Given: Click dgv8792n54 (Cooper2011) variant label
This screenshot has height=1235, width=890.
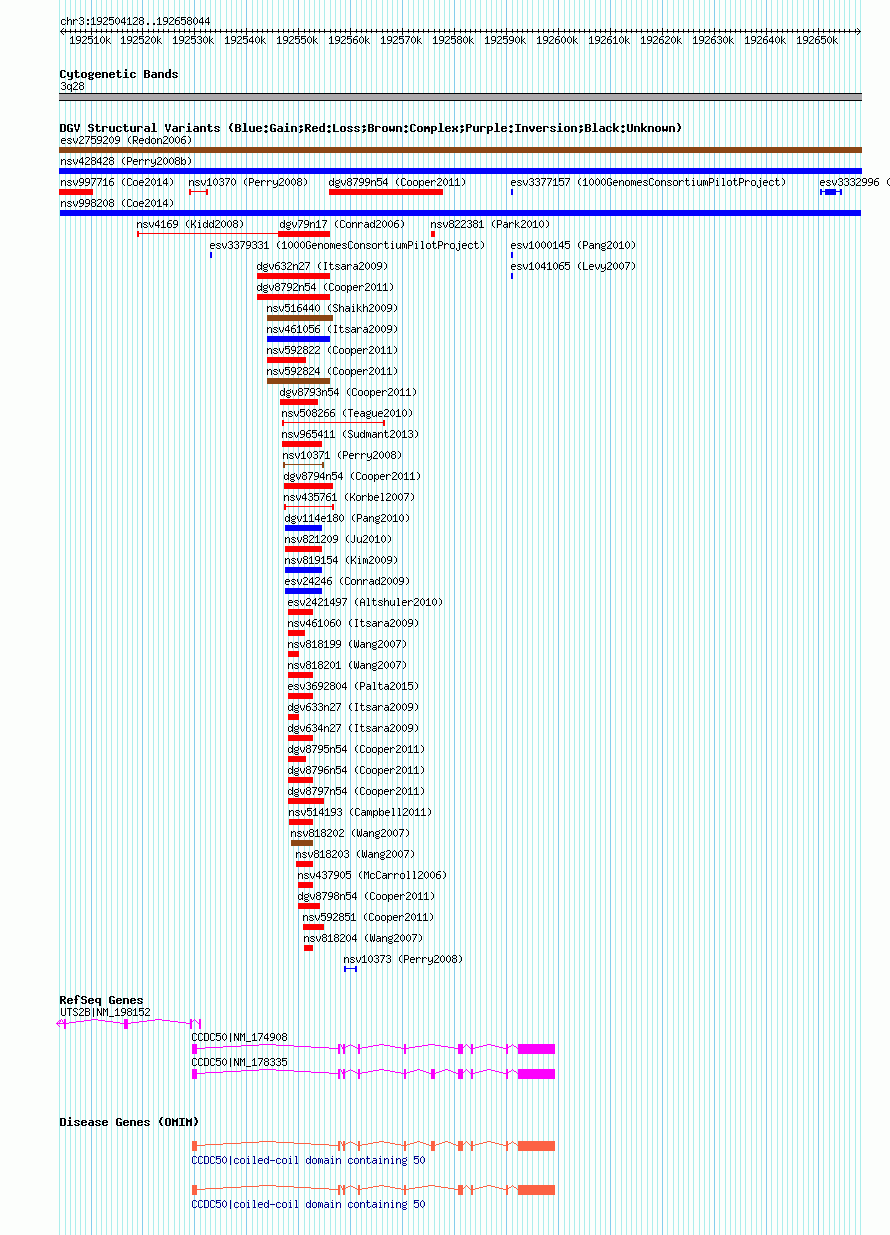Looking at the screenshot, I should (325, 287).
